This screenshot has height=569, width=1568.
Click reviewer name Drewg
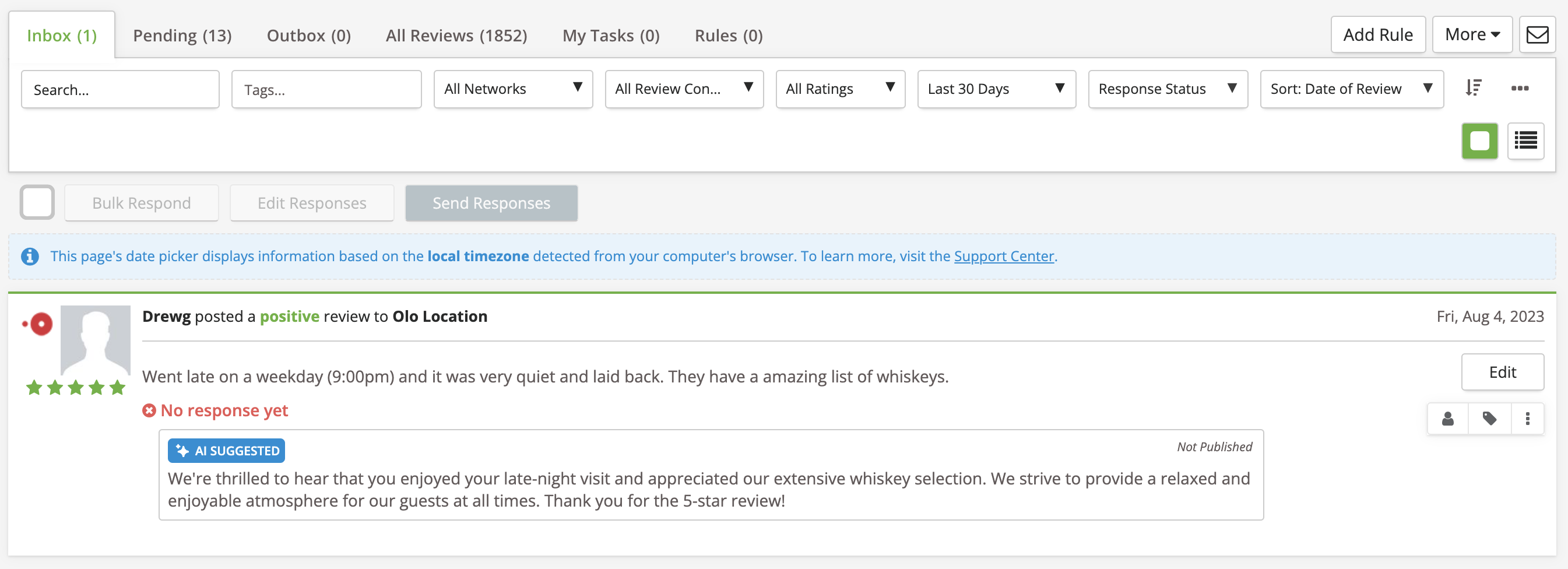pos(166,317)
